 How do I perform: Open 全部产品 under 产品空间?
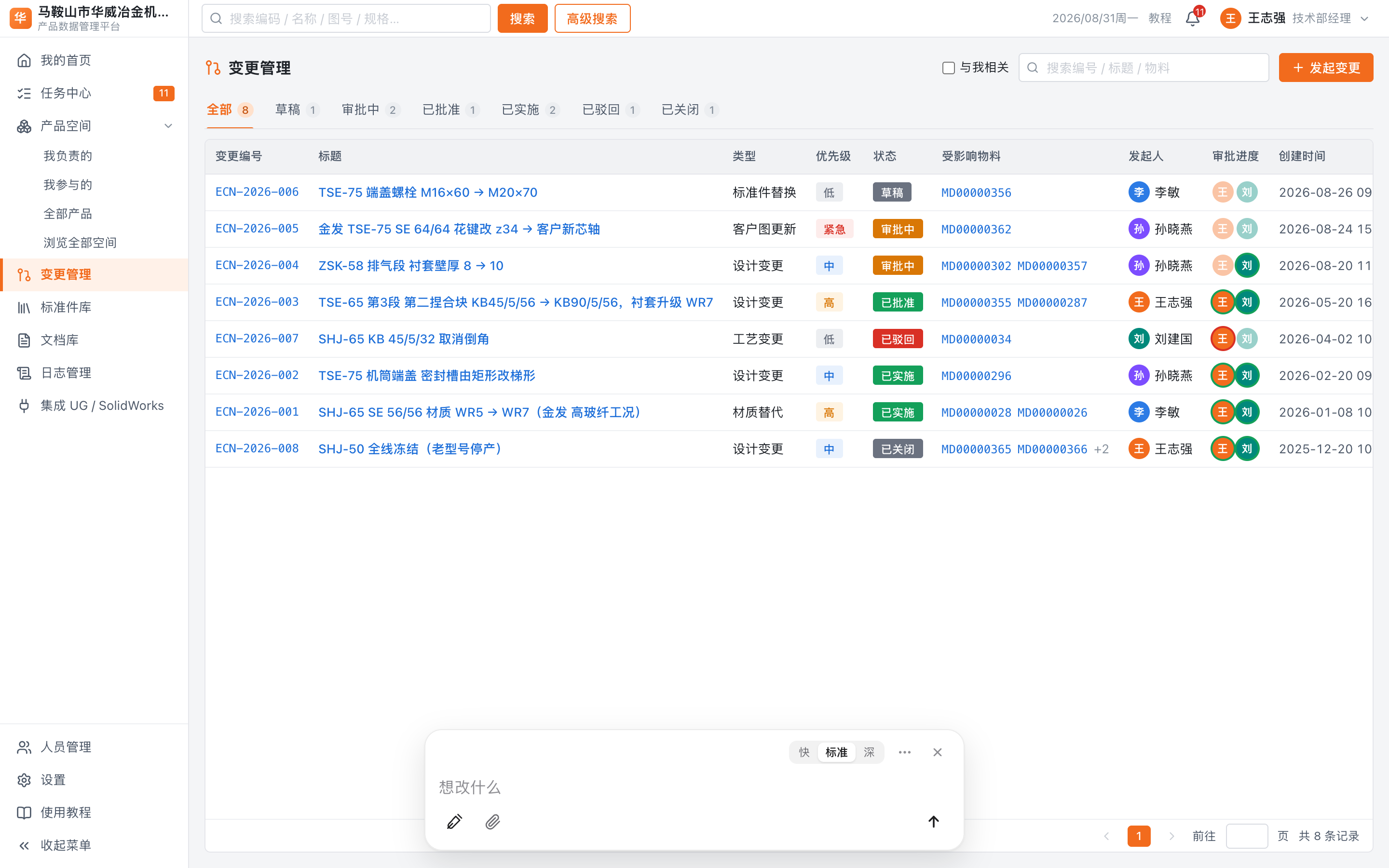click(68, 214)
